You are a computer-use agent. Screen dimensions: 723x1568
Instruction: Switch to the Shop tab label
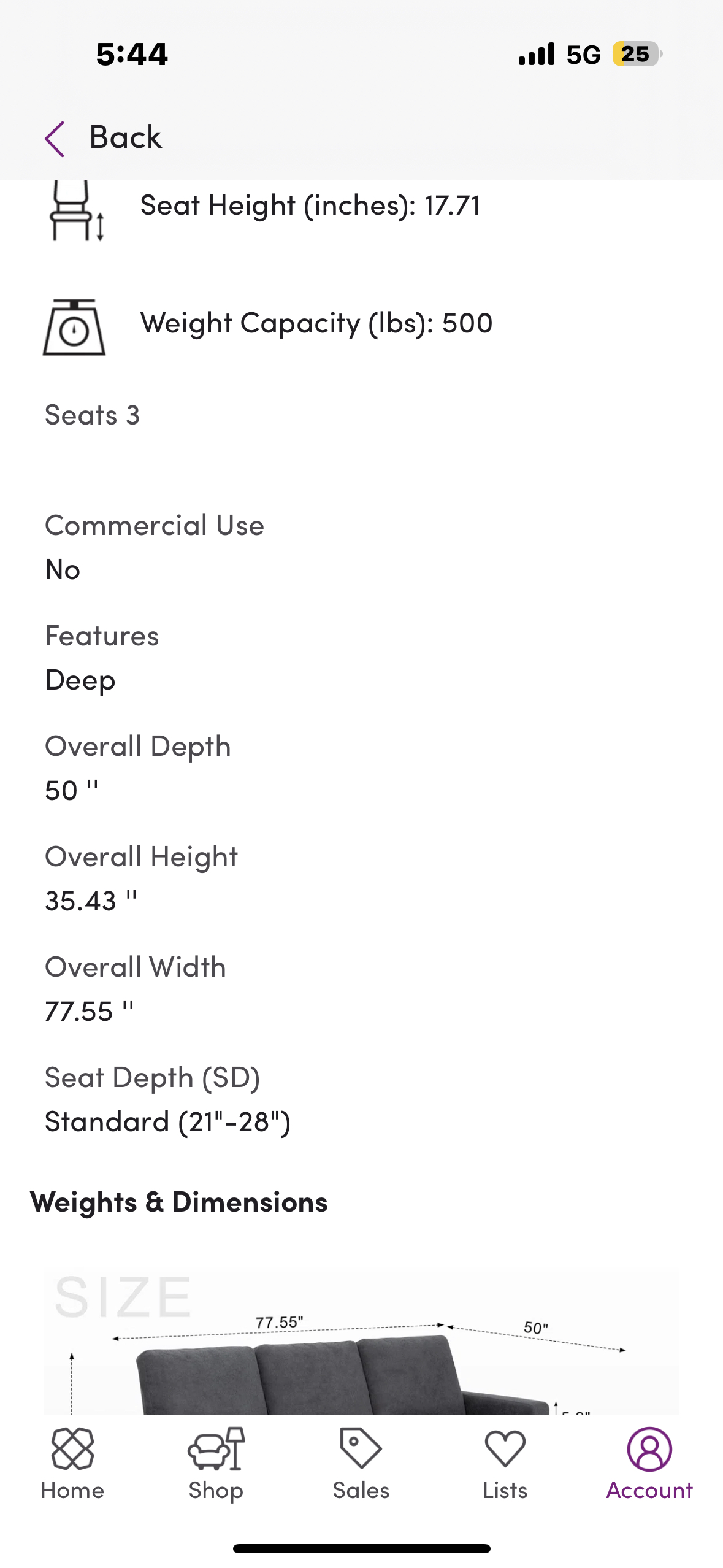[216, 1491]
